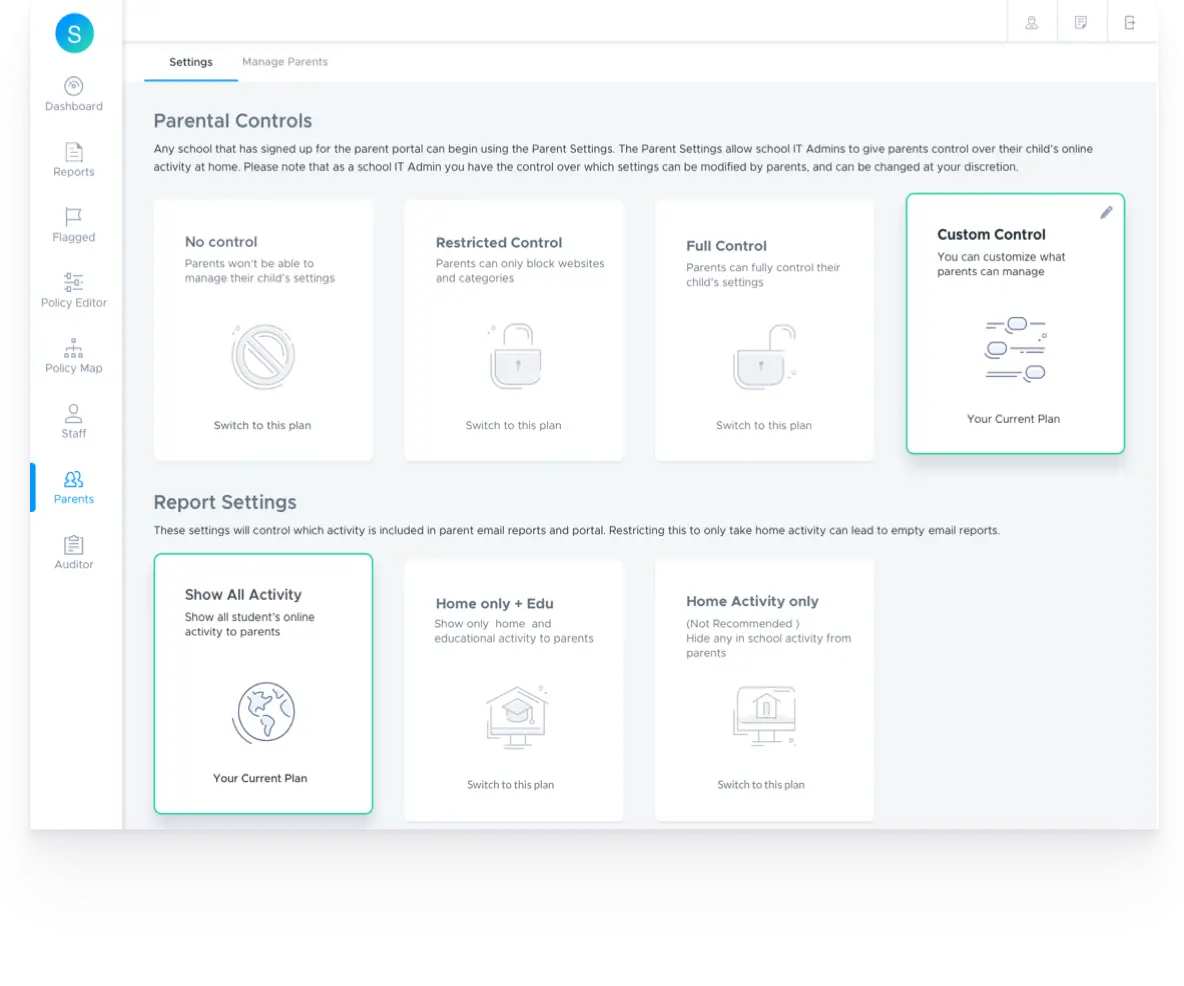Select the Parents sidebar icon
Image resolution: width=1184 pixels, height=986 pixels.
pos(73,488)
